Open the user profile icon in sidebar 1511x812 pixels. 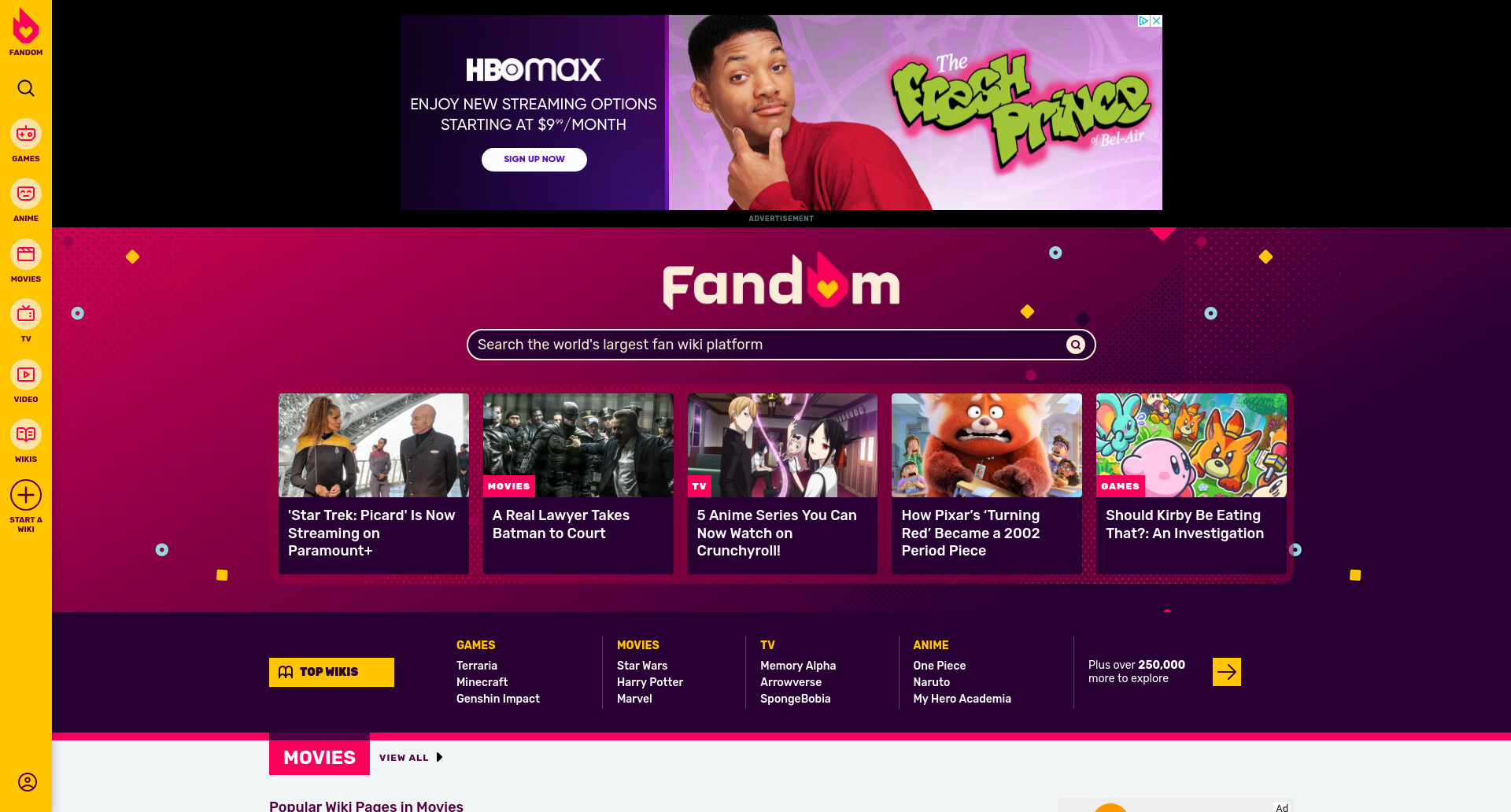(x=28, y=782)
